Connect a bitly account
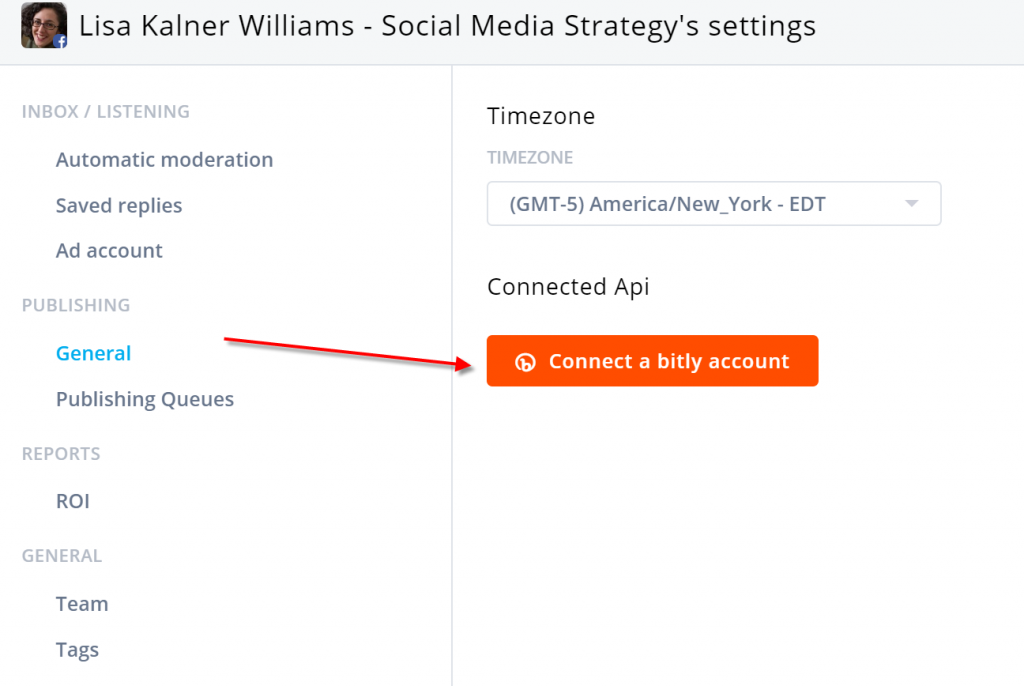 pos(652,361)
